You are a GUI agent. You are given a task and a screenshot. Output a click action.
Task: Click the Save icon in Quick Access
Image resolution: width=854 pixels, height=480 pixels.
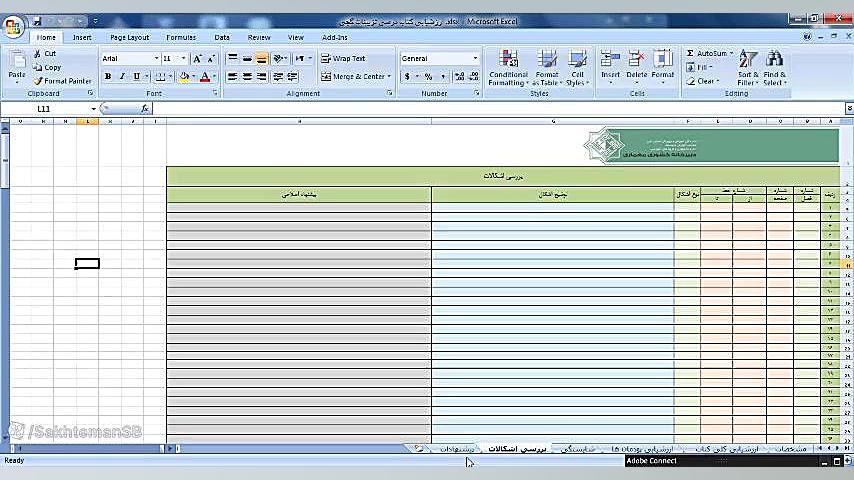37,21
